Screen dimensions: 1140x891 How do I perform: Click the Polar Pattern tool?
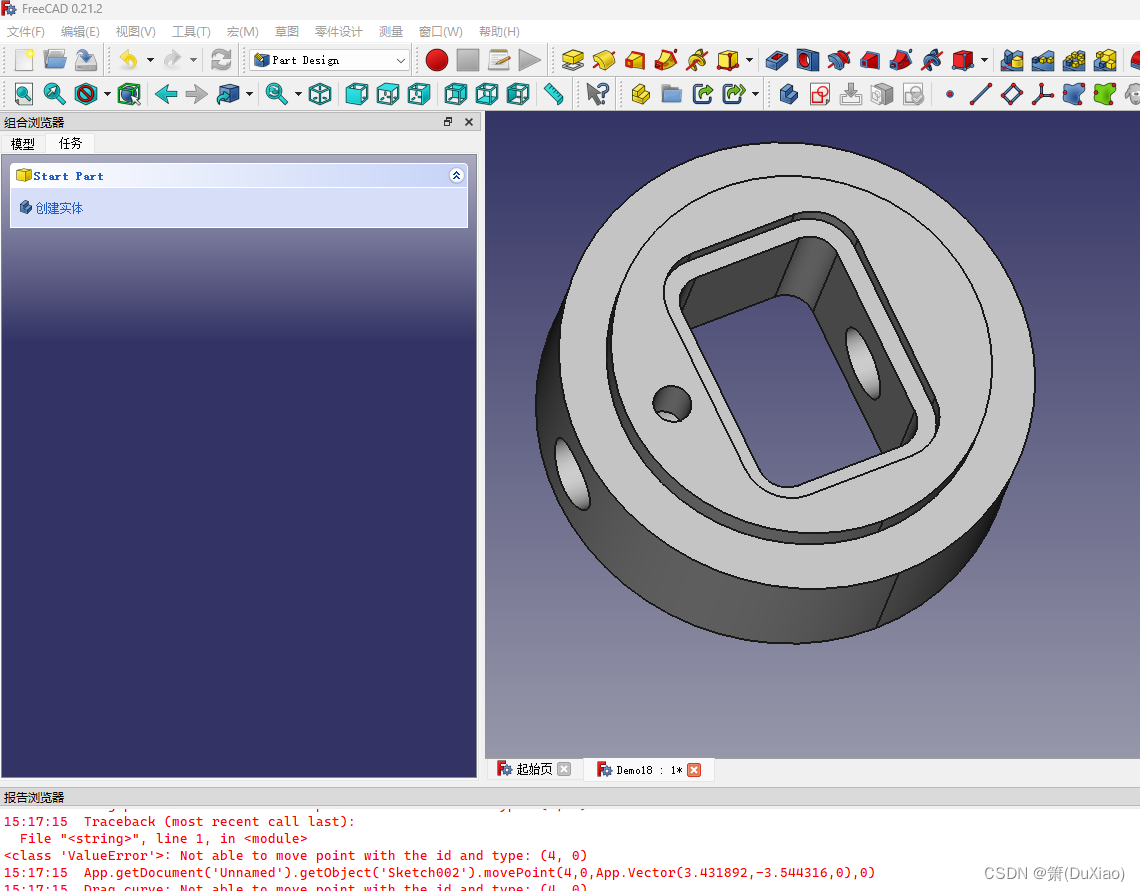(x=1074, y=60)
